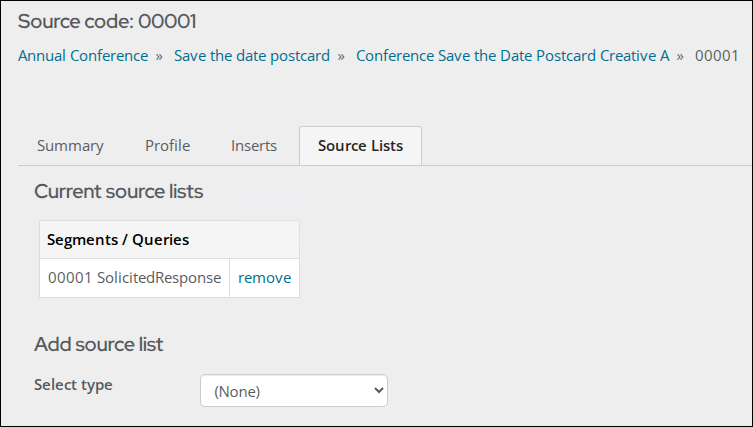Click the » separator after Save the date postcard
The width and height of the screenshot is (753, 427).
click(x=341, y=57)
